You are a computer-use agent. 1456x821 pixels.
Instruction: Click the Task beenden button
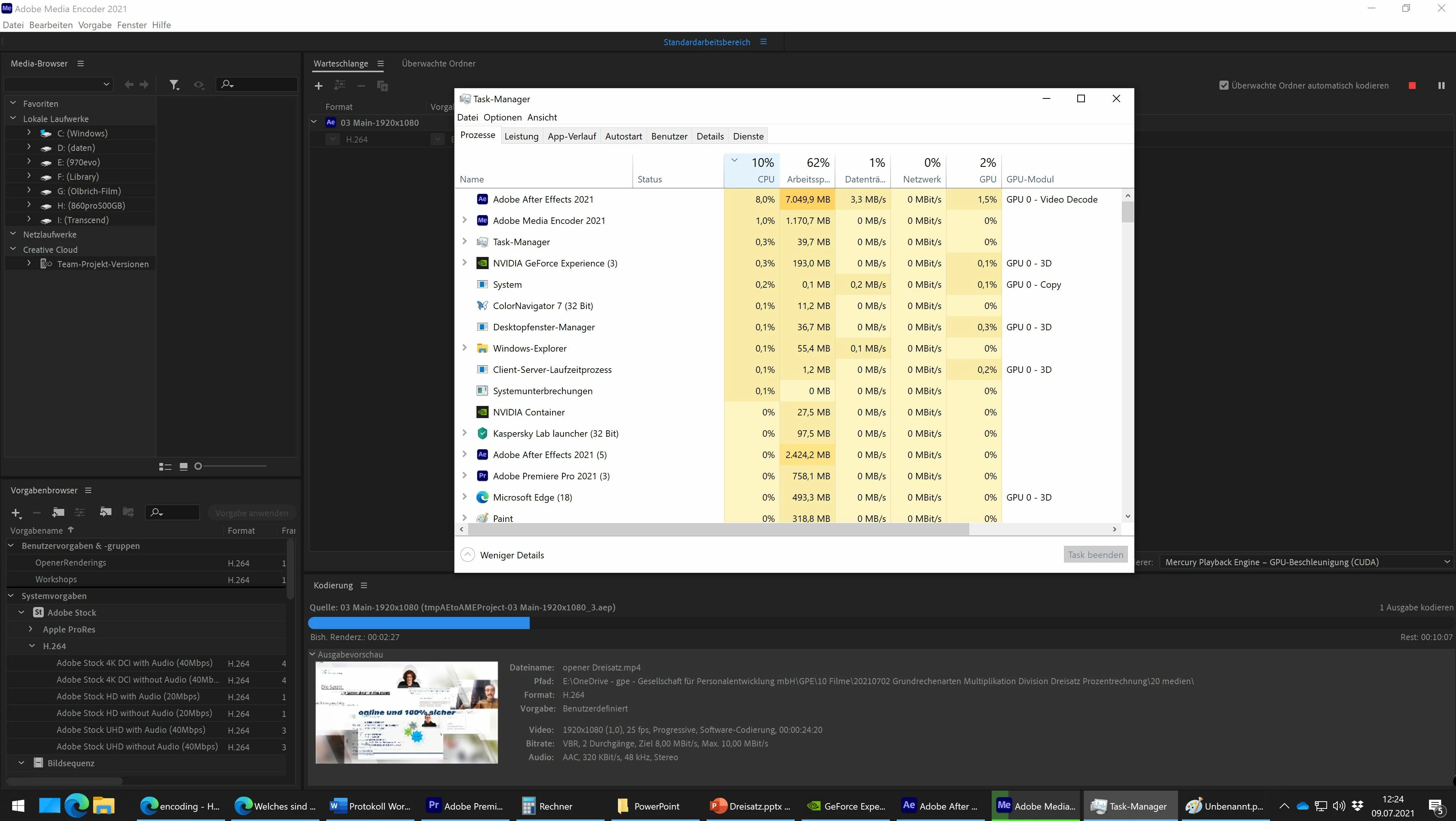pos(1095,555)
